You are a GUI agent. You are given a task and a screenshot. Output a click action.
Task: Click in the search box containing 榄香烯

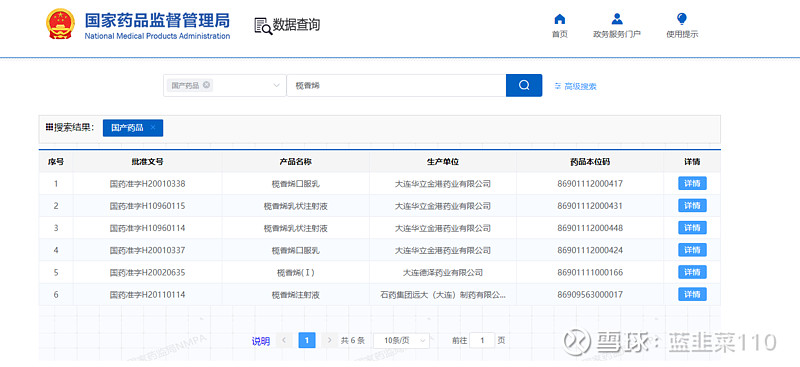396,85
